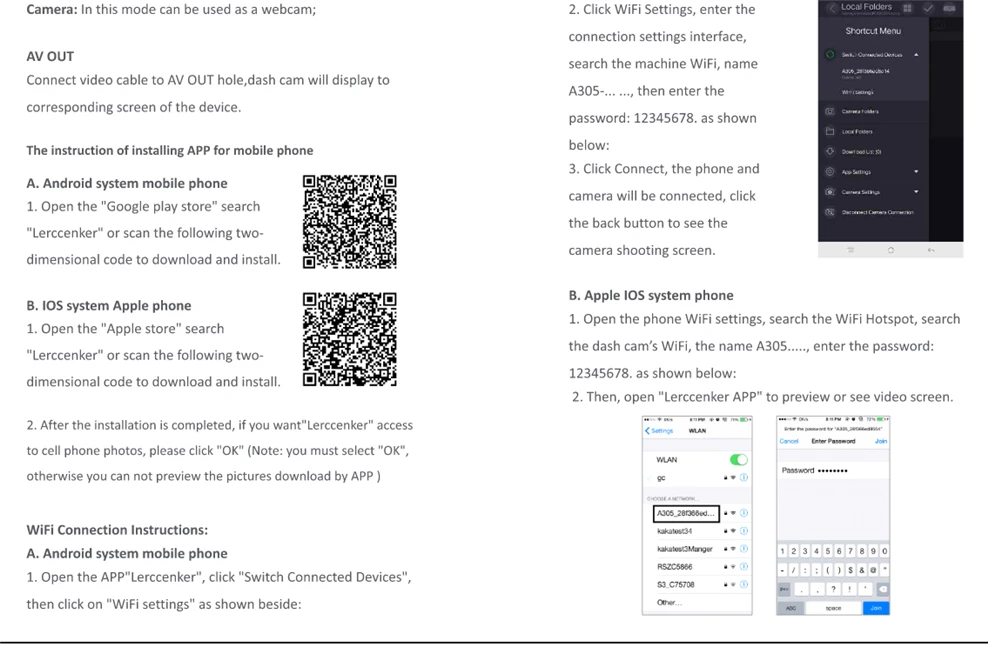Choose the A305_28f366ed network
The height and width of the screenshot is (653, 988).
point(686,514)
